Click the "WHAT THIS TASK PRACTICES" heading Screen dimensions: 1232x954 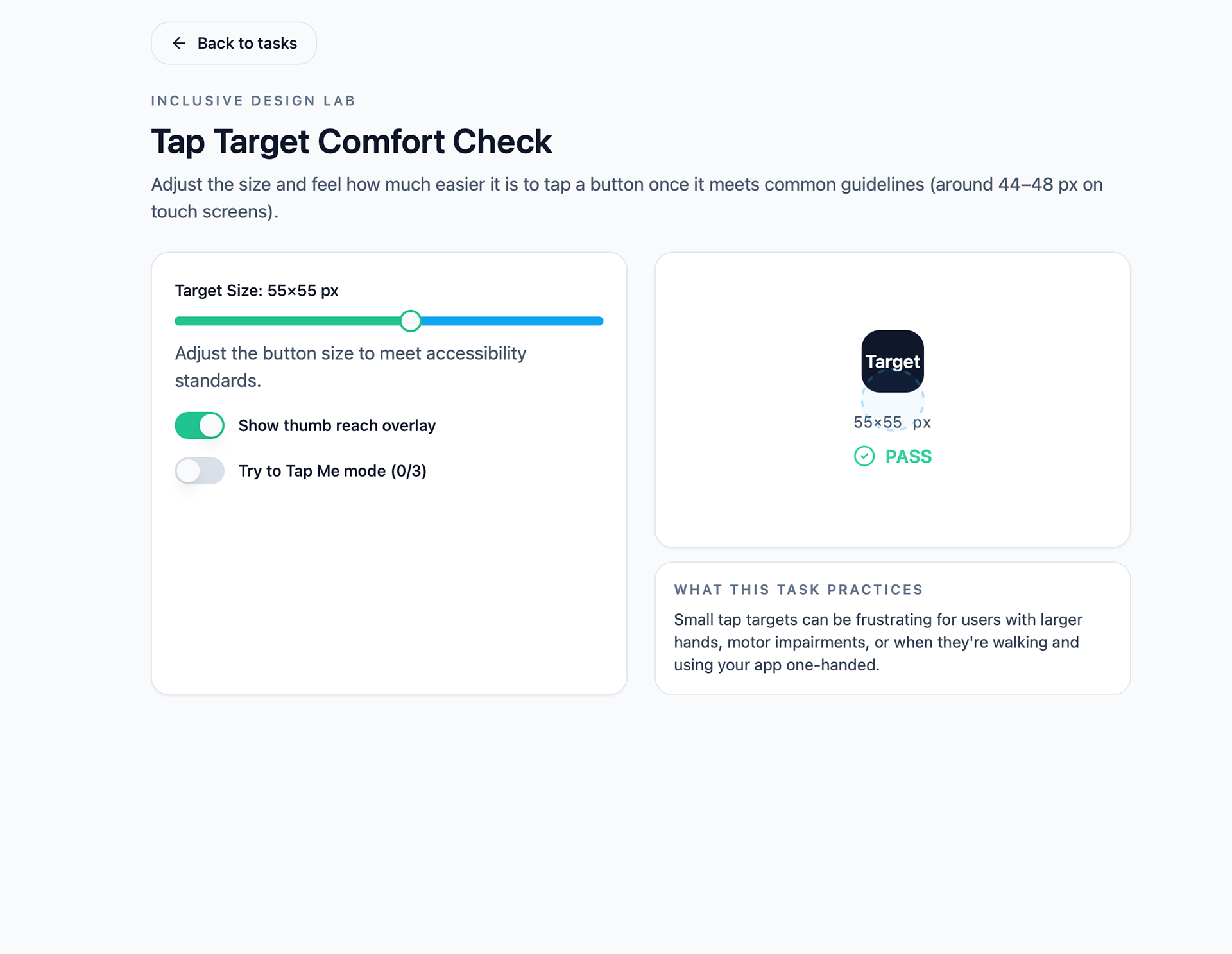coord(798,590)
